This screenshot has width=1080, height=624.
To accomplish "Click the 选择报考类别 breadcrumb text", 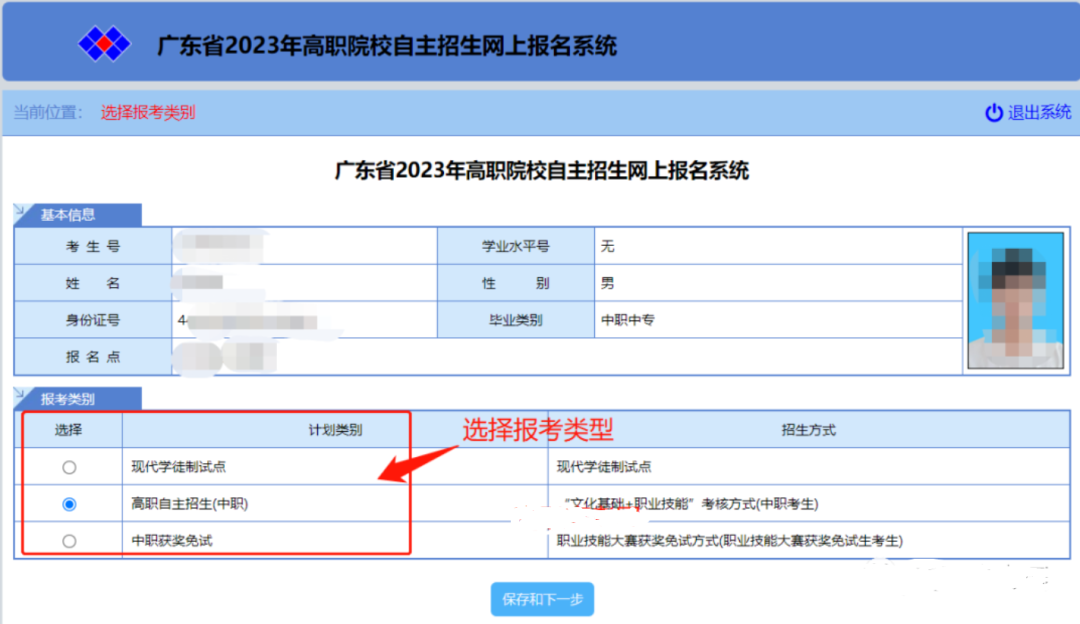I will (x=147, y=112).
